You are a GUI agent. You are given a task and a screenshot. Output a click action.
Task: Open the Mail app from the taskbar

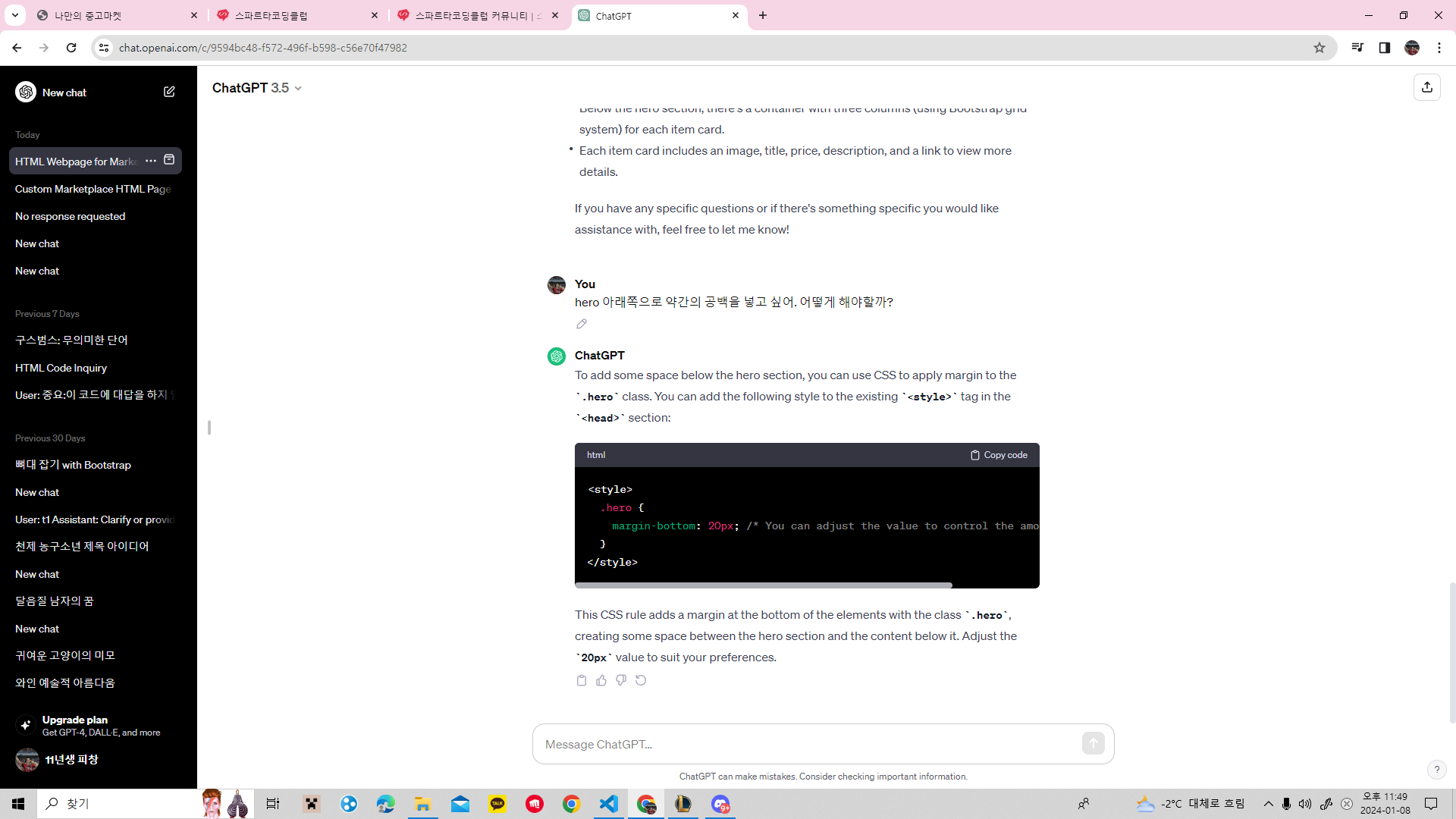[460, 804]
